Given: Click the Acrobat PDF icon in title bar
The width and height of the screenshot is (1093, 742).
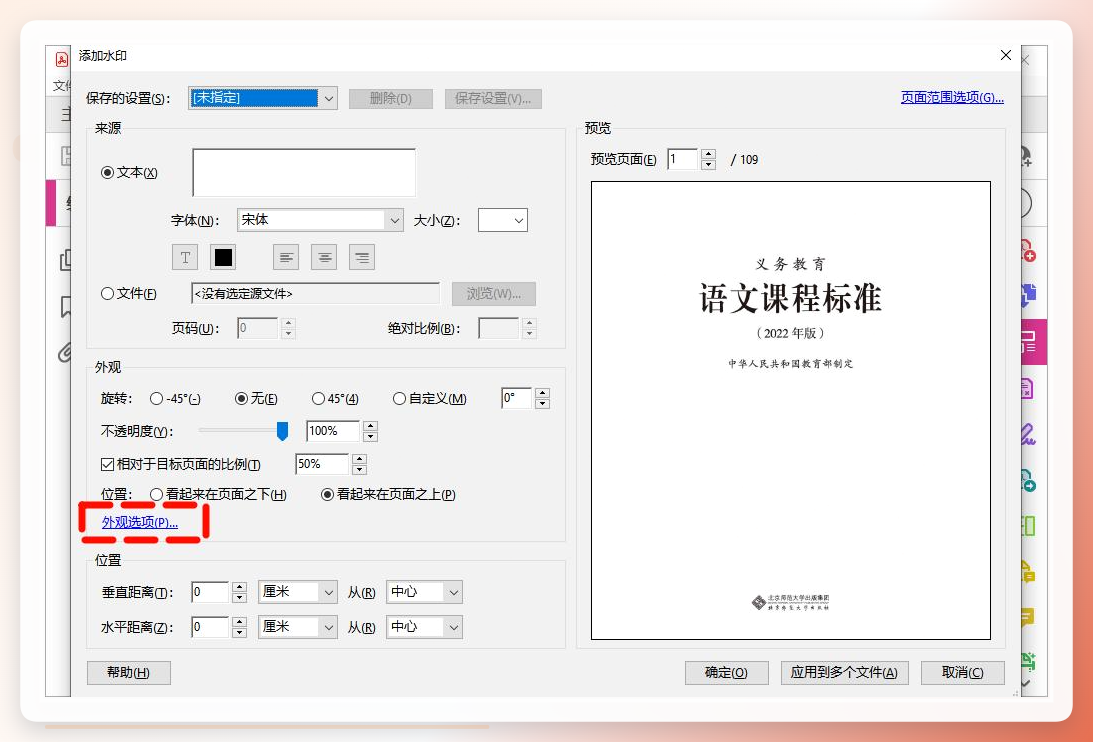Looking at the screenshot, I should click(63, 59).
